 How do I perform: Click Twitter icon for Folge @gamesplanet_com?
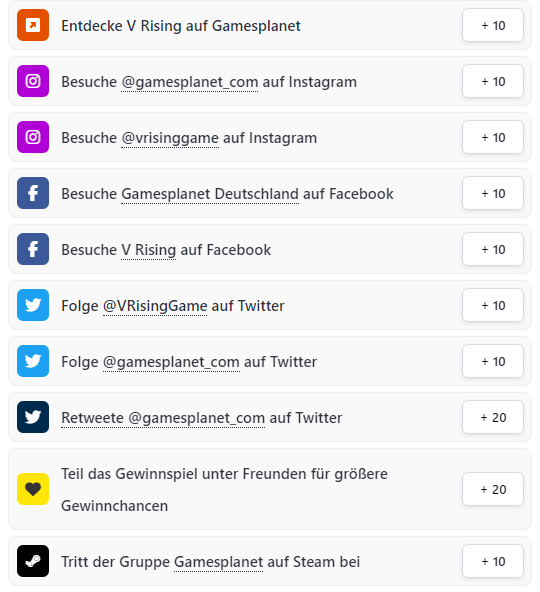[33, 361]
